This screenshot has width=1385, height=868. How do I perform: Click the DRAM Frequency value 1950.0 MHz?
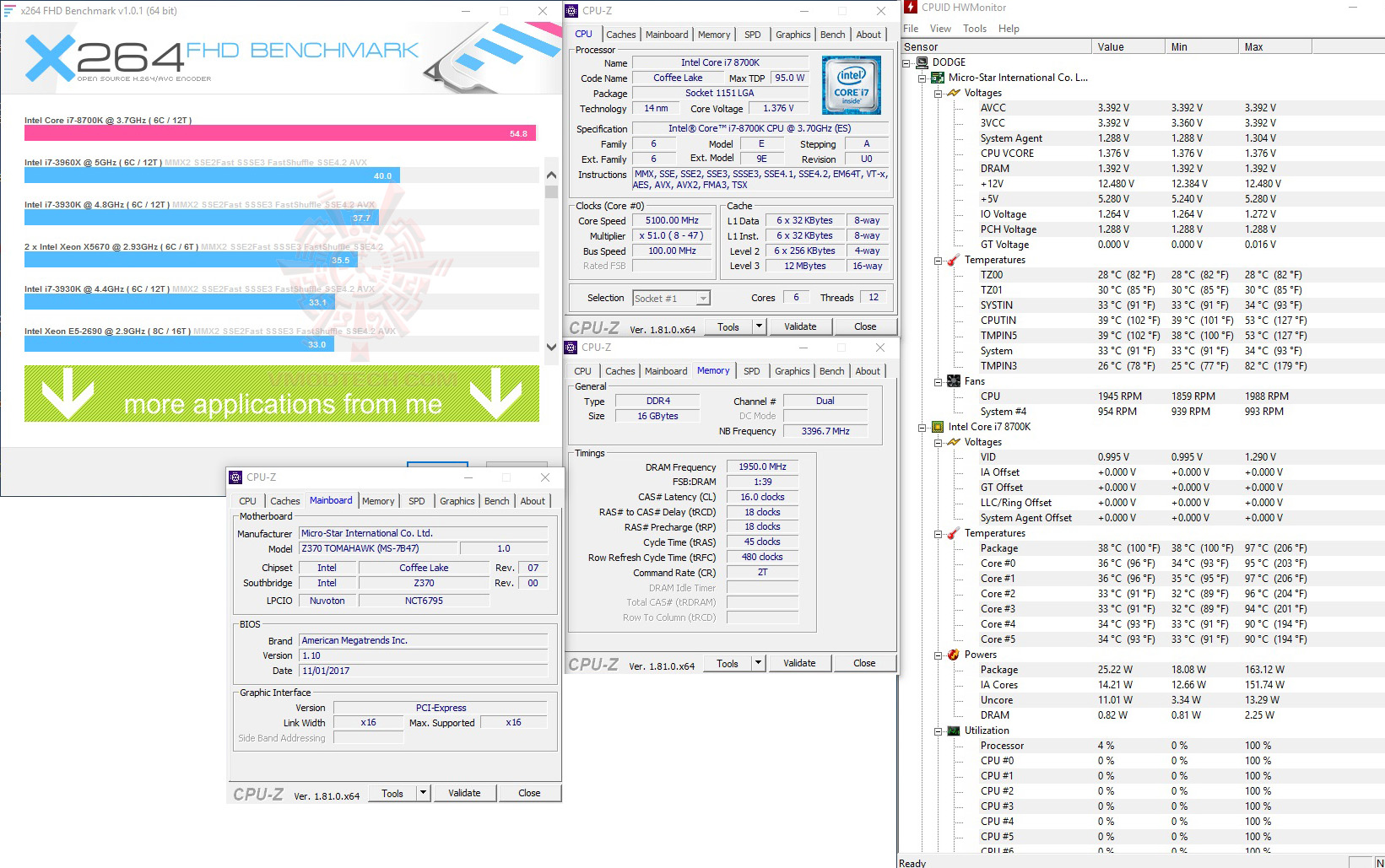(762, 466)
